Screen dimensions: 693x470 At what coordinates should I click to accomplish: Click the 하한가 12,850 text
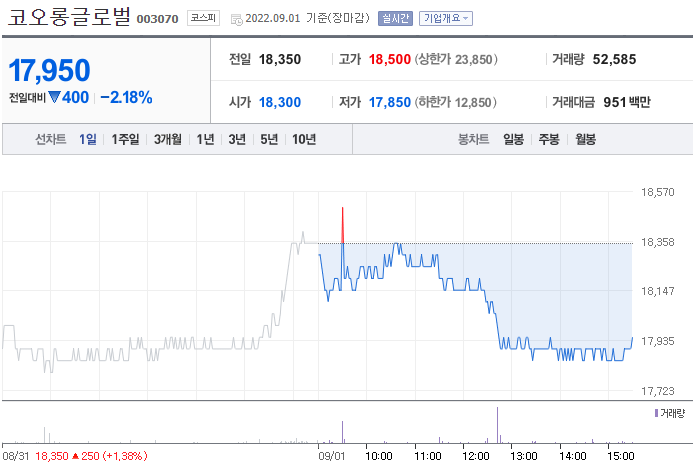pyautogui.click(x=456, y=102)
